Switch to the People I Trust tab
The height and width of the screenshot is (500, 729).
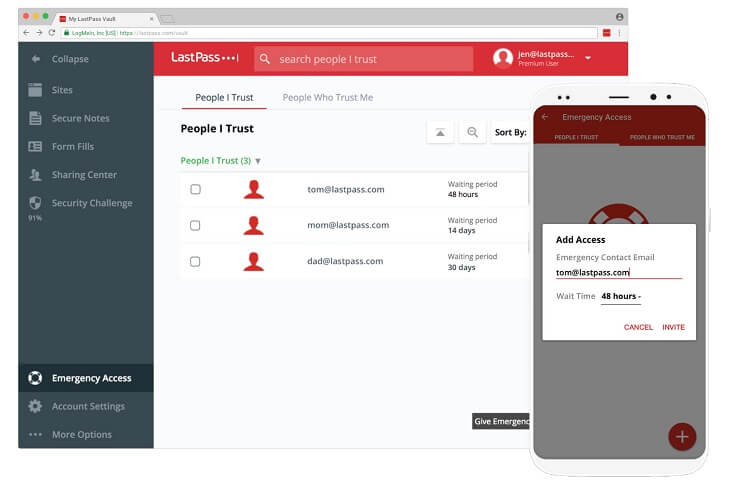[224, 98]
